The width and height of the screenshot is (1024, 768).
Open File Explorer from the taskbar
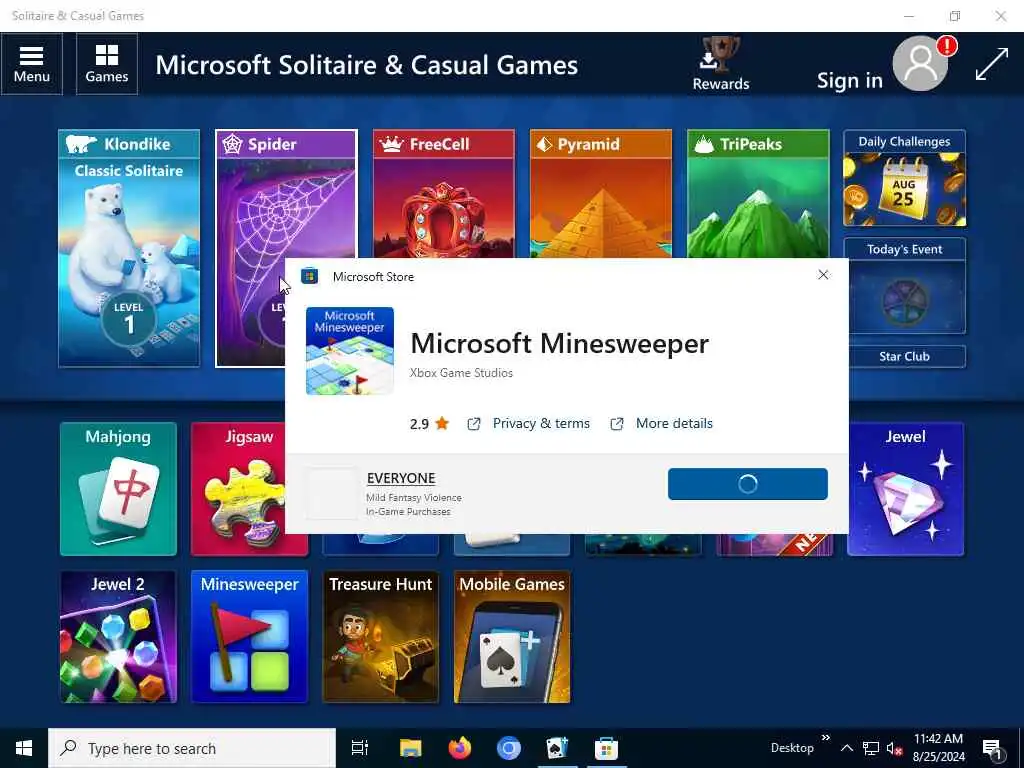(411, 748)
